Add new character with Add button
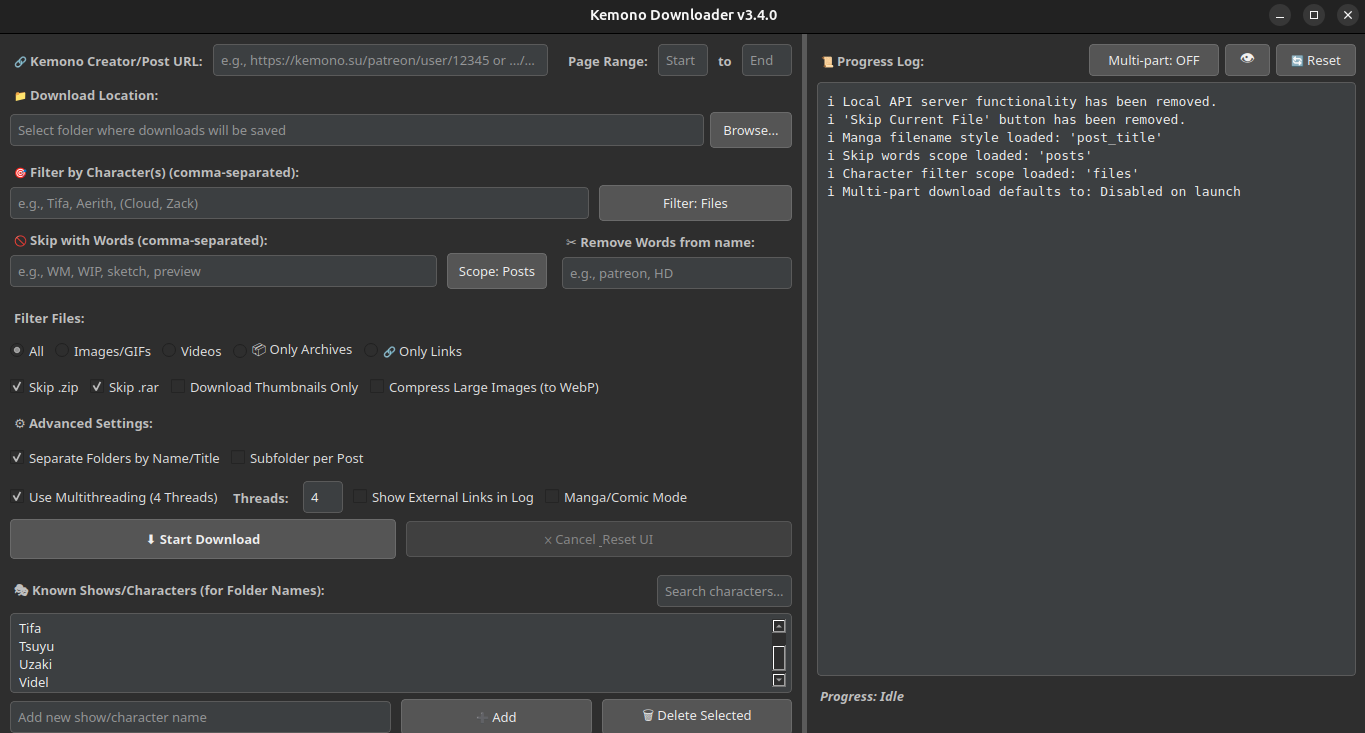Viewport: 1365px width, 733px height. coord(496,717)
